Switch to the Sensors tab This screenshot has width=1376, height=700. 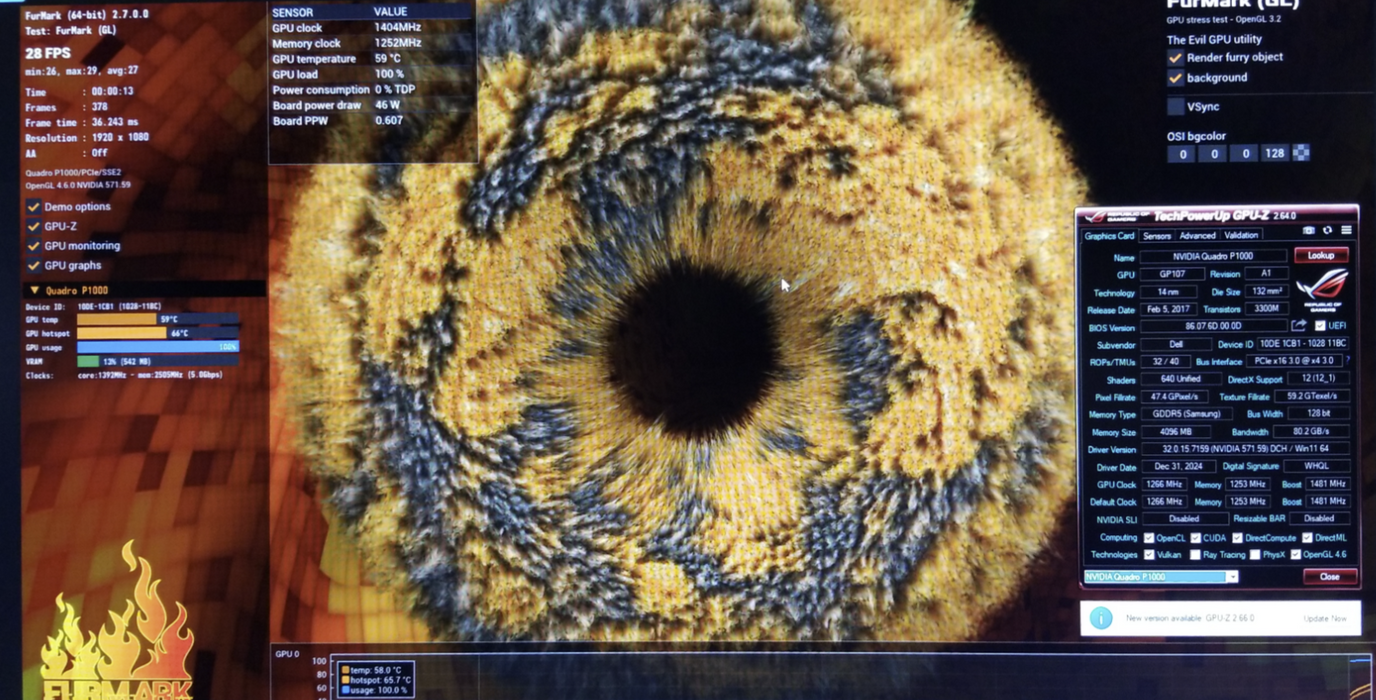1157,236
